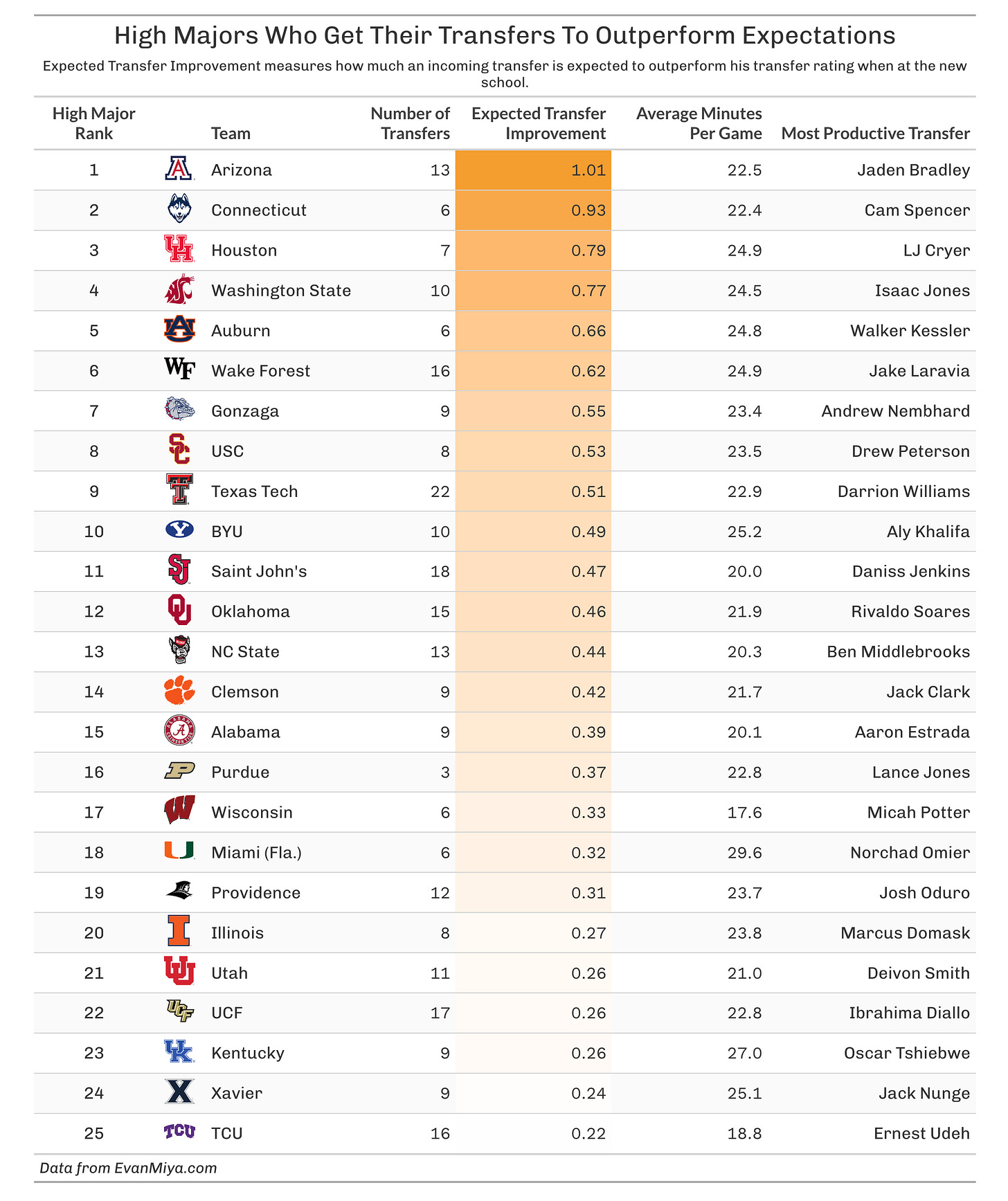Select the Gonzaga Bulldogs logo

179,410
